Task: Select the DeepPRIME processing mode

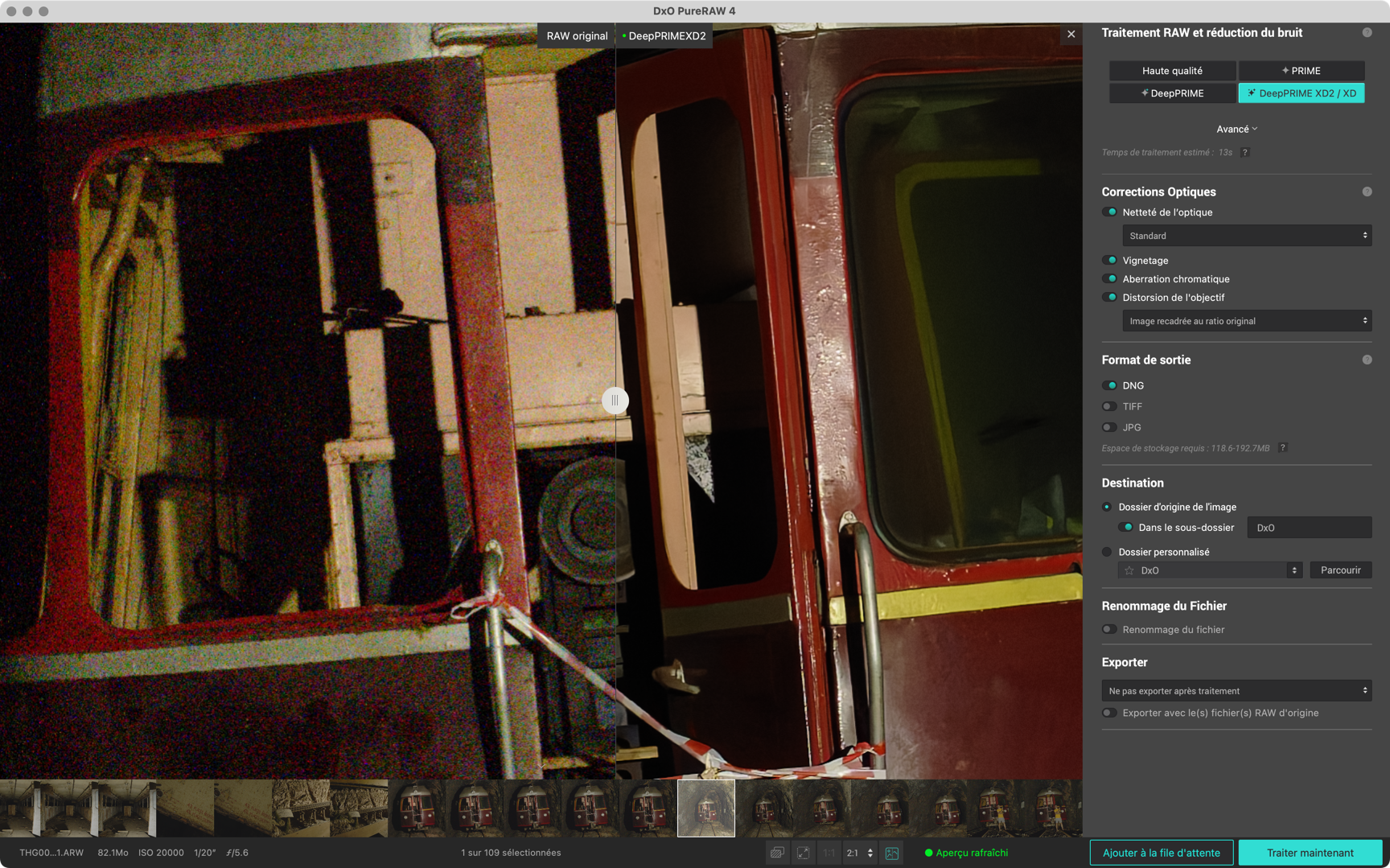Action: click(1172, 93)
